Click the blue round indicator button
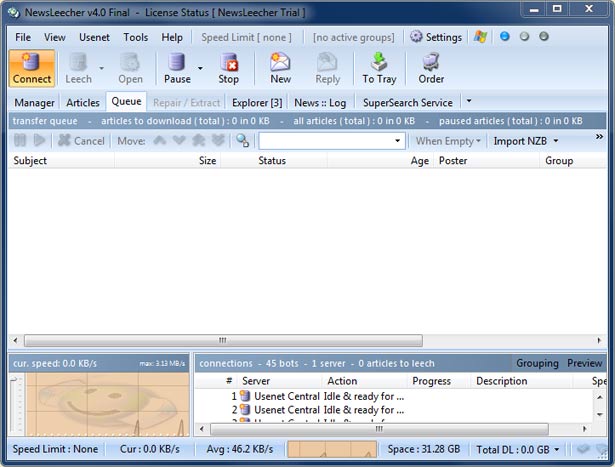This screenshot has height=467, width=615. point(504,36)
